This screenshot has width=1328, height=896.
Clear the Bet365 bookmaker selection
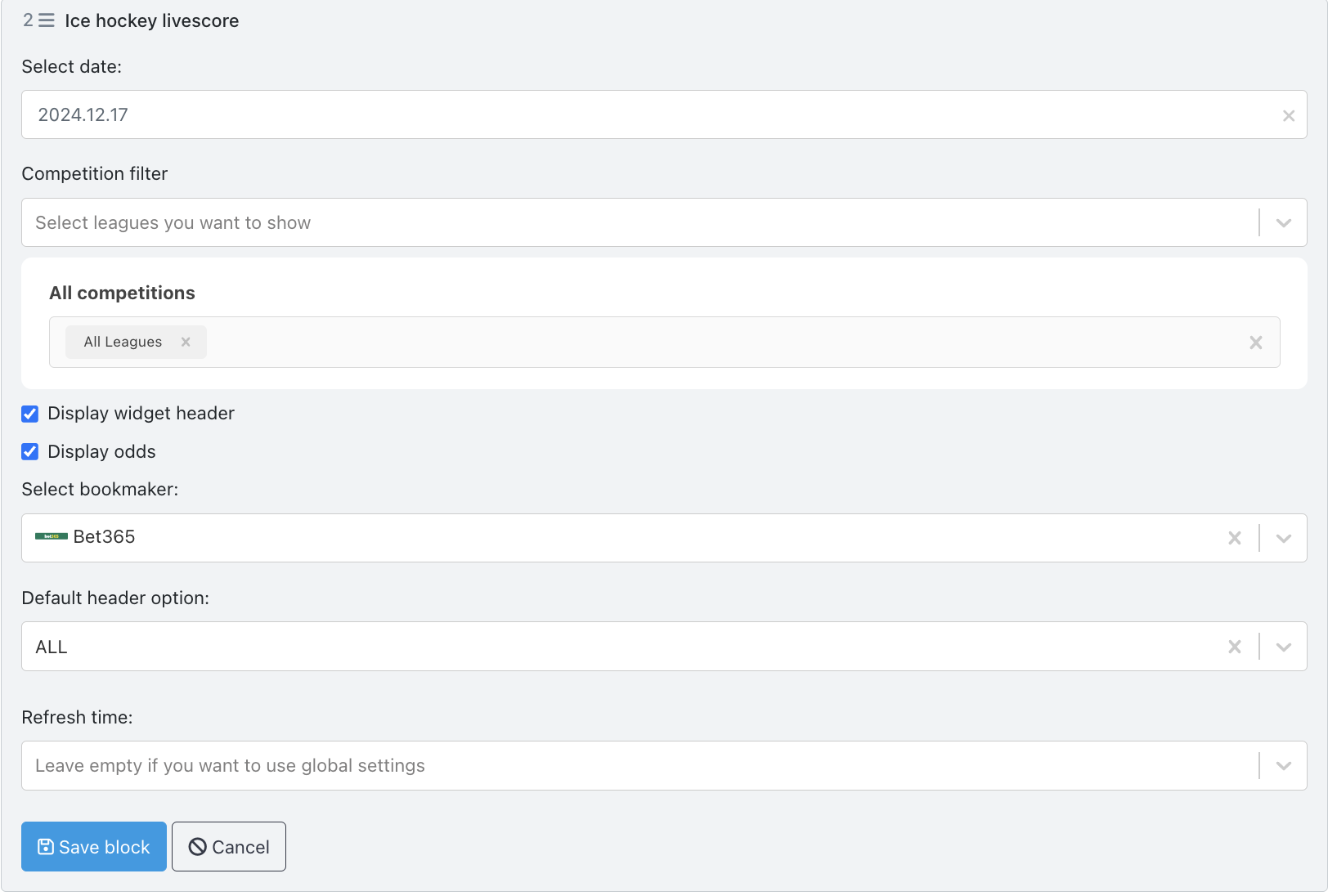click(1234, 538)
